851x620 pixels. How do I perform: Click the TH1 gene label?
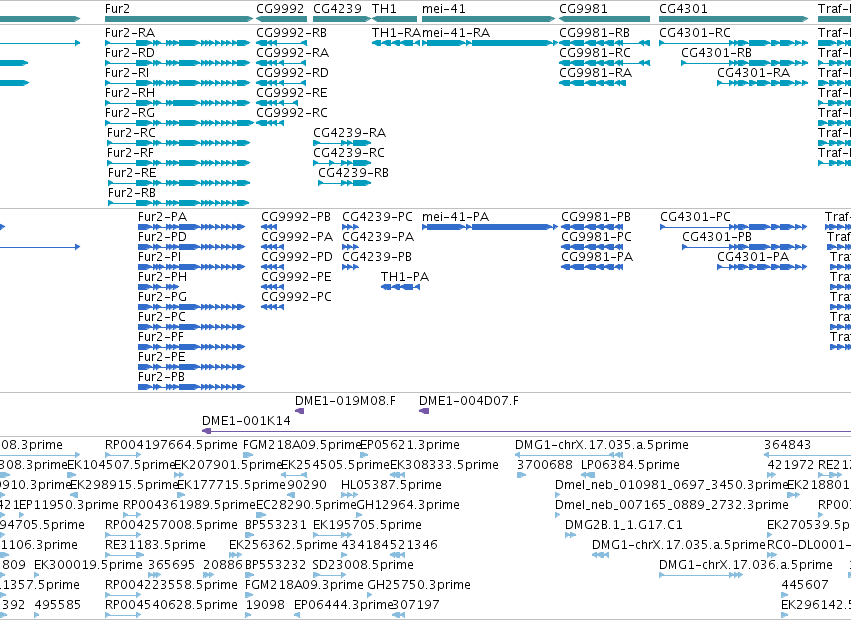coord(384,9)
